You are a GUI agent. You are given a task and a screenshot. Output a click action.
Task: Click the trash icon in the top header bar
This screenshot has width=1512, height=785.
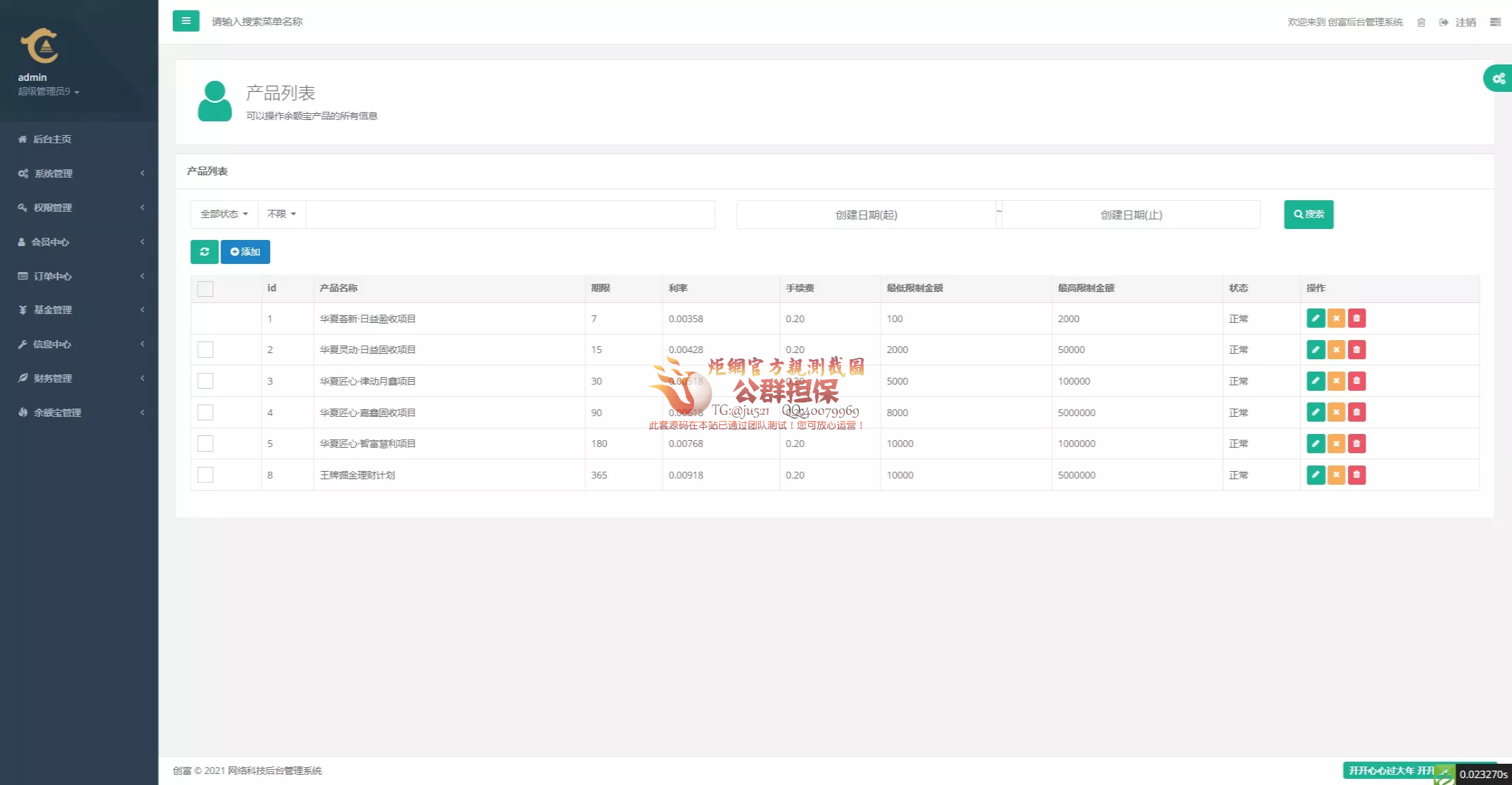[x=1421, y=23]
